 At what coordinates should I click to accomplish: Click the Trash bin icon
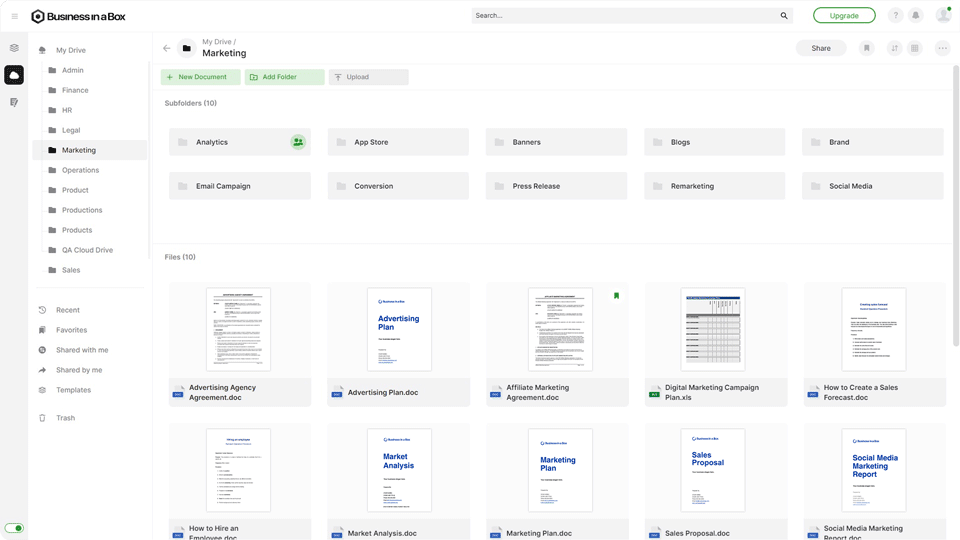[42, 418]
